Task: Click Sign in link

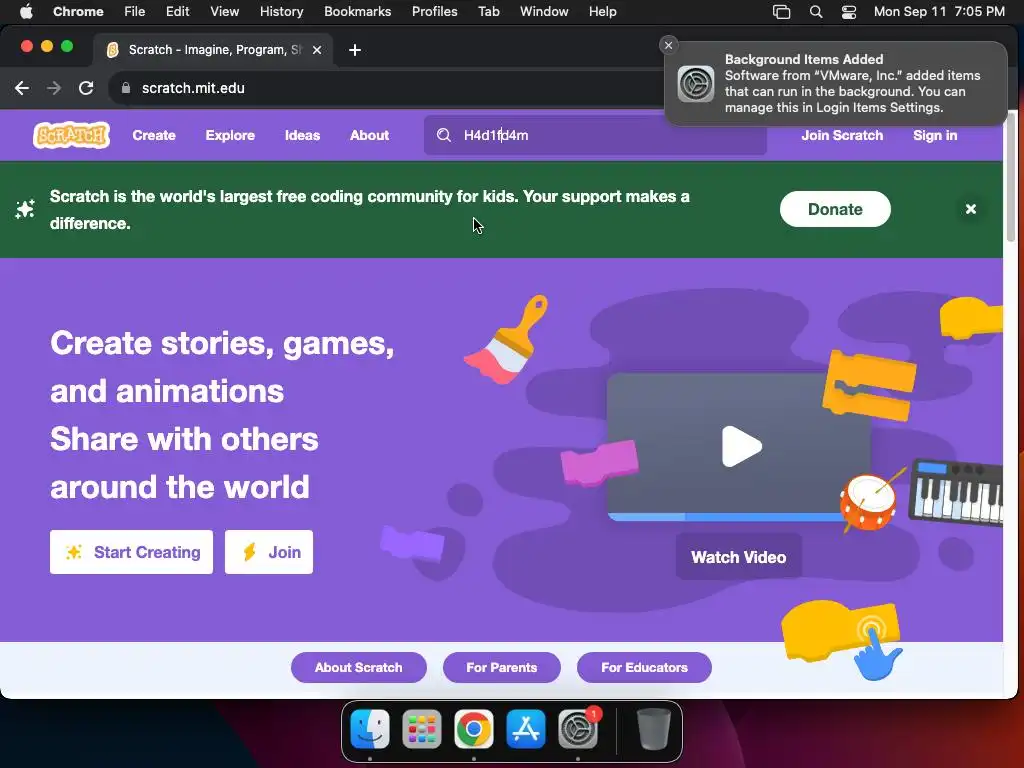Action: [935, 135]
